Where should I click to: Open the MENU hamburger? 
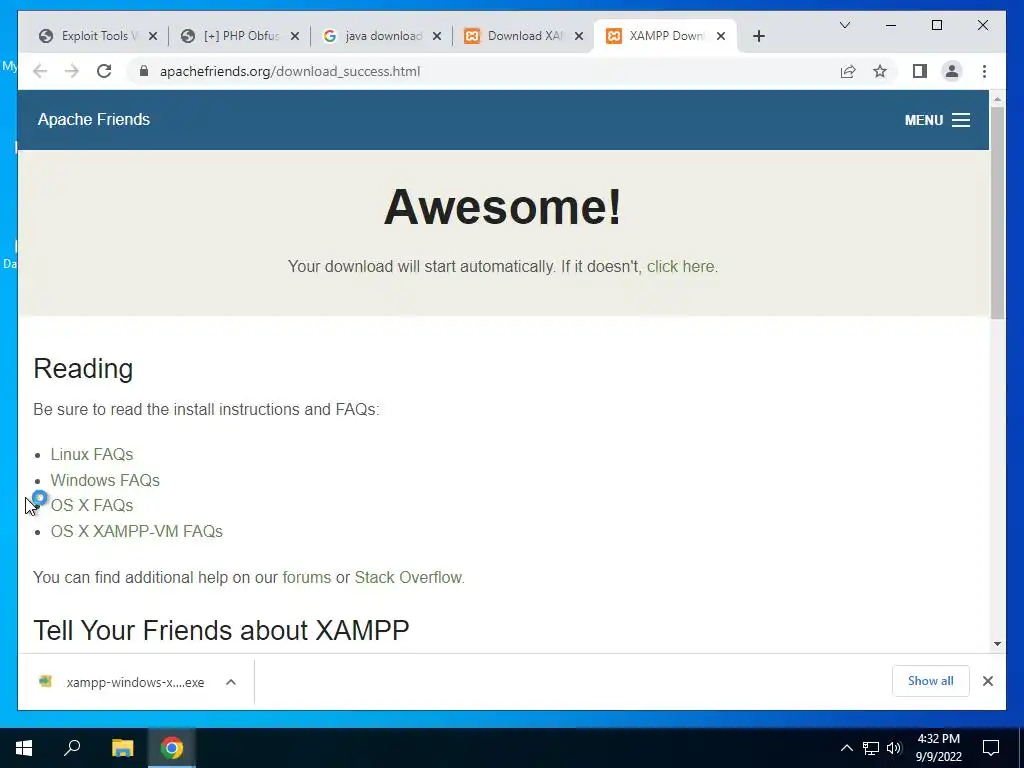937,120
